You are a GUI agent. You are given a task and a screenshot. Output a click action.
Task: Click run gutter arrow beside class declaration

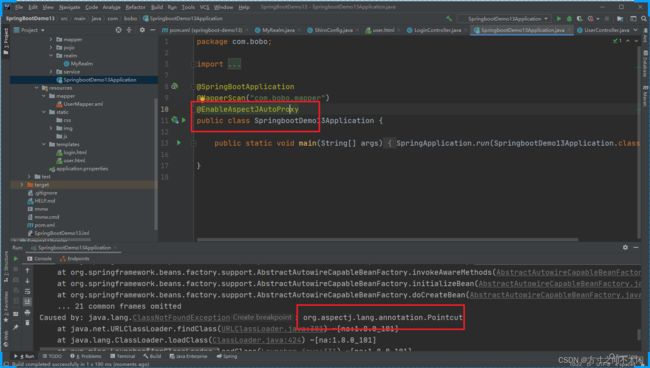click(184, 120)
